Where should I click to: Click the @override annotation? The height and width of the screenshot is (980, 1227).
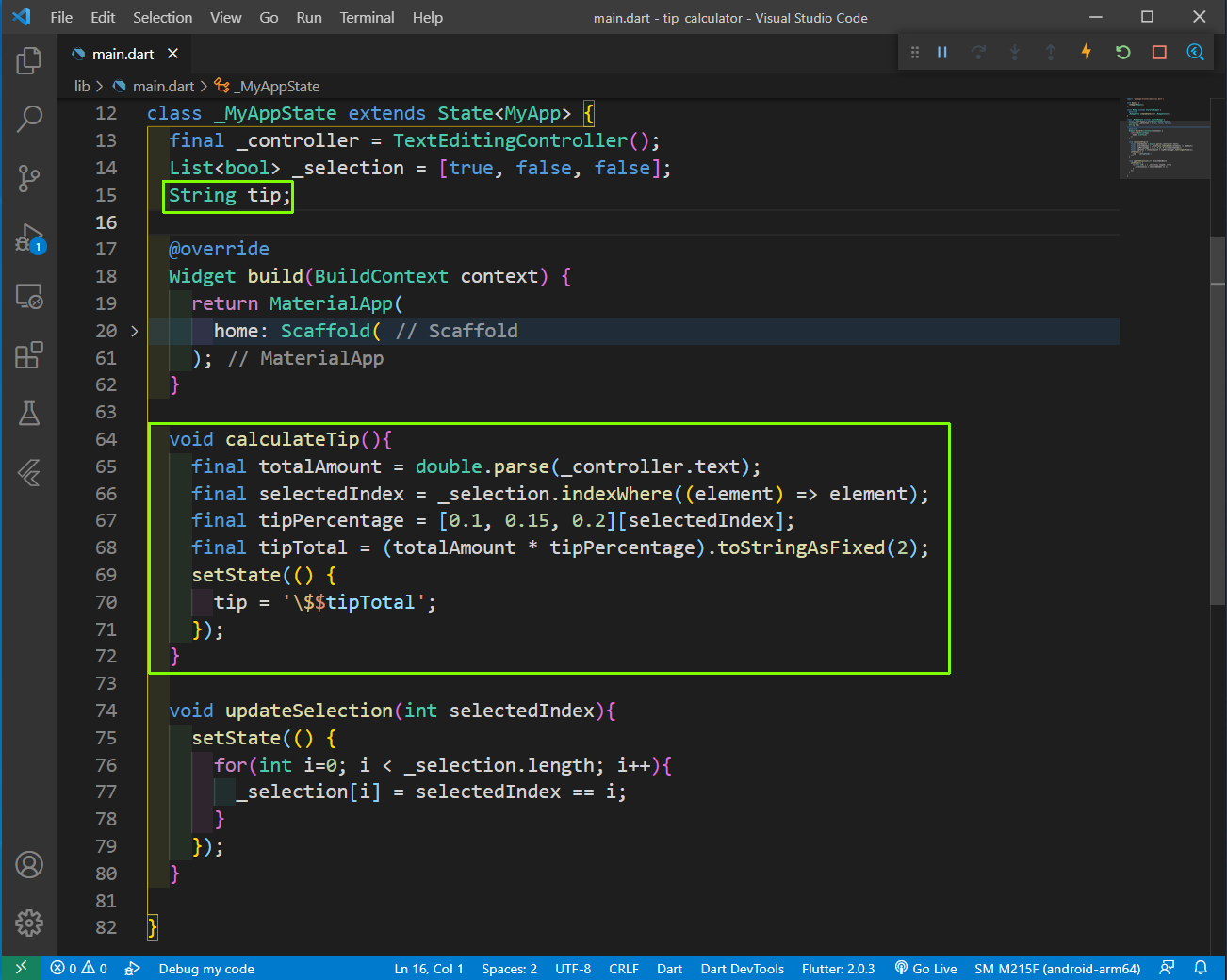(219, 249)
